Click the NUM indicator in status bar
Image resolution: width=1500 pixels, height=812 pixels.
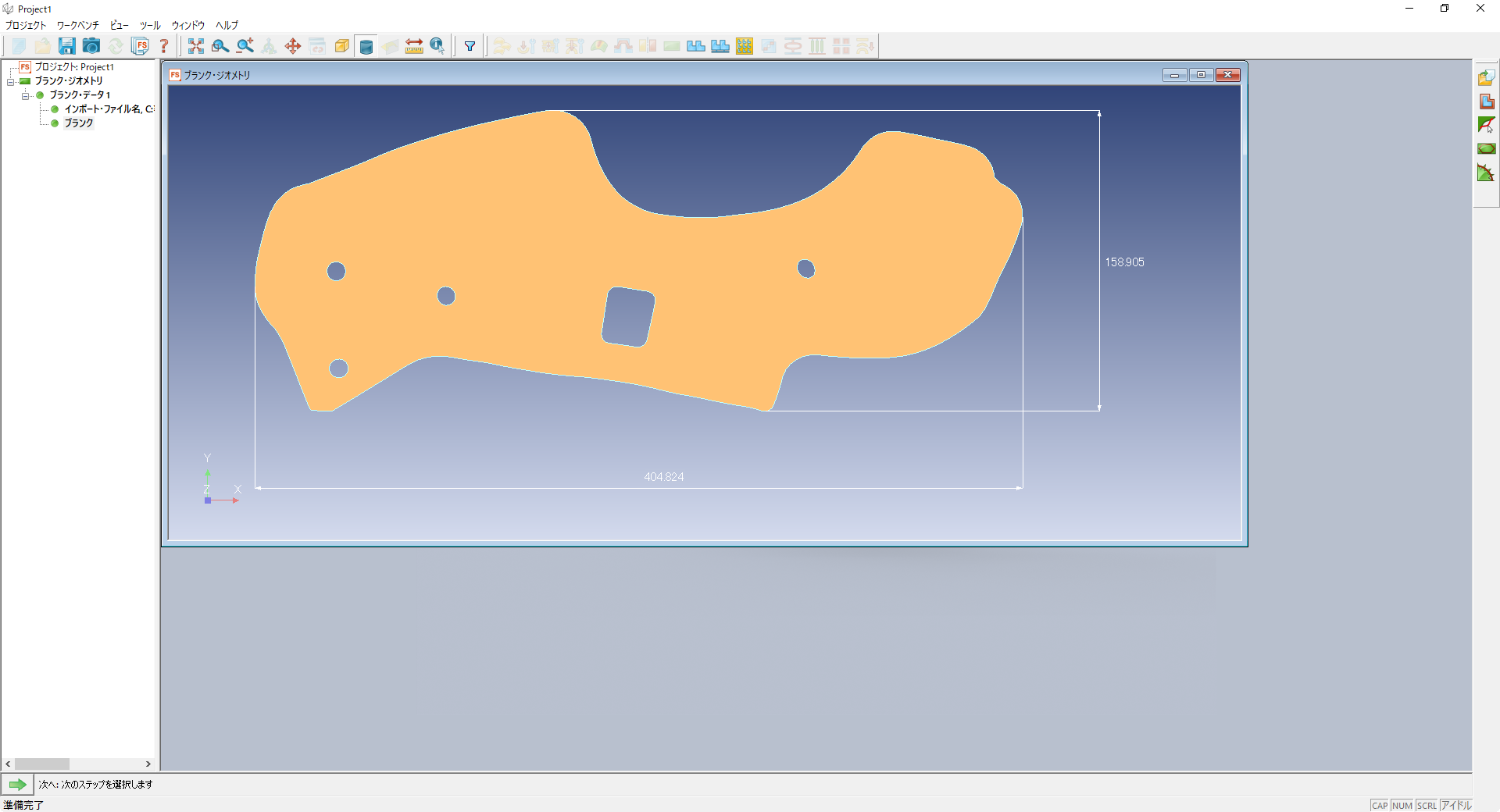(1402, 805)
